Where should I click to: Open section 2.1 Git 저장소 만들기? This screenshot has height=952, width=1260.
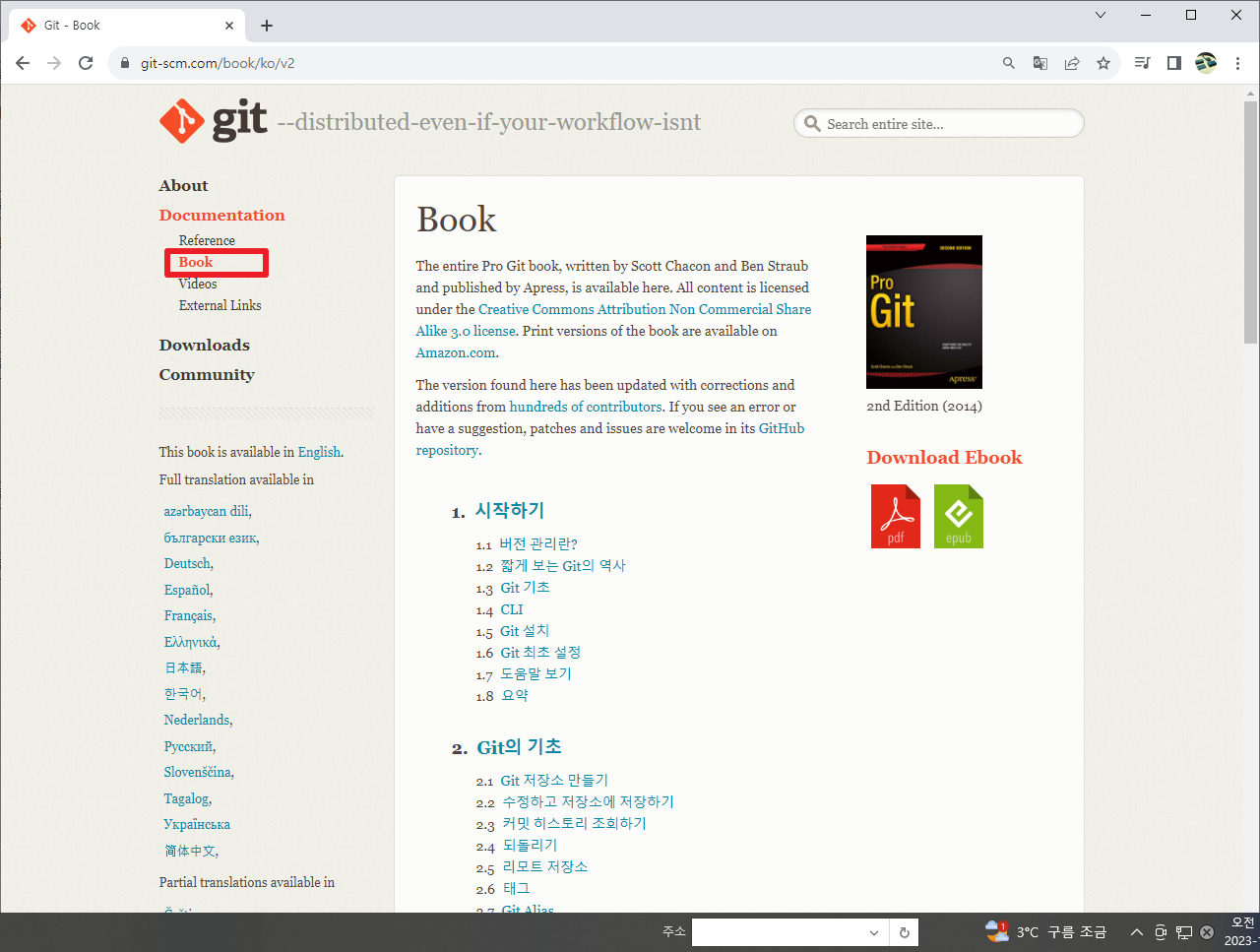(554, 781)
